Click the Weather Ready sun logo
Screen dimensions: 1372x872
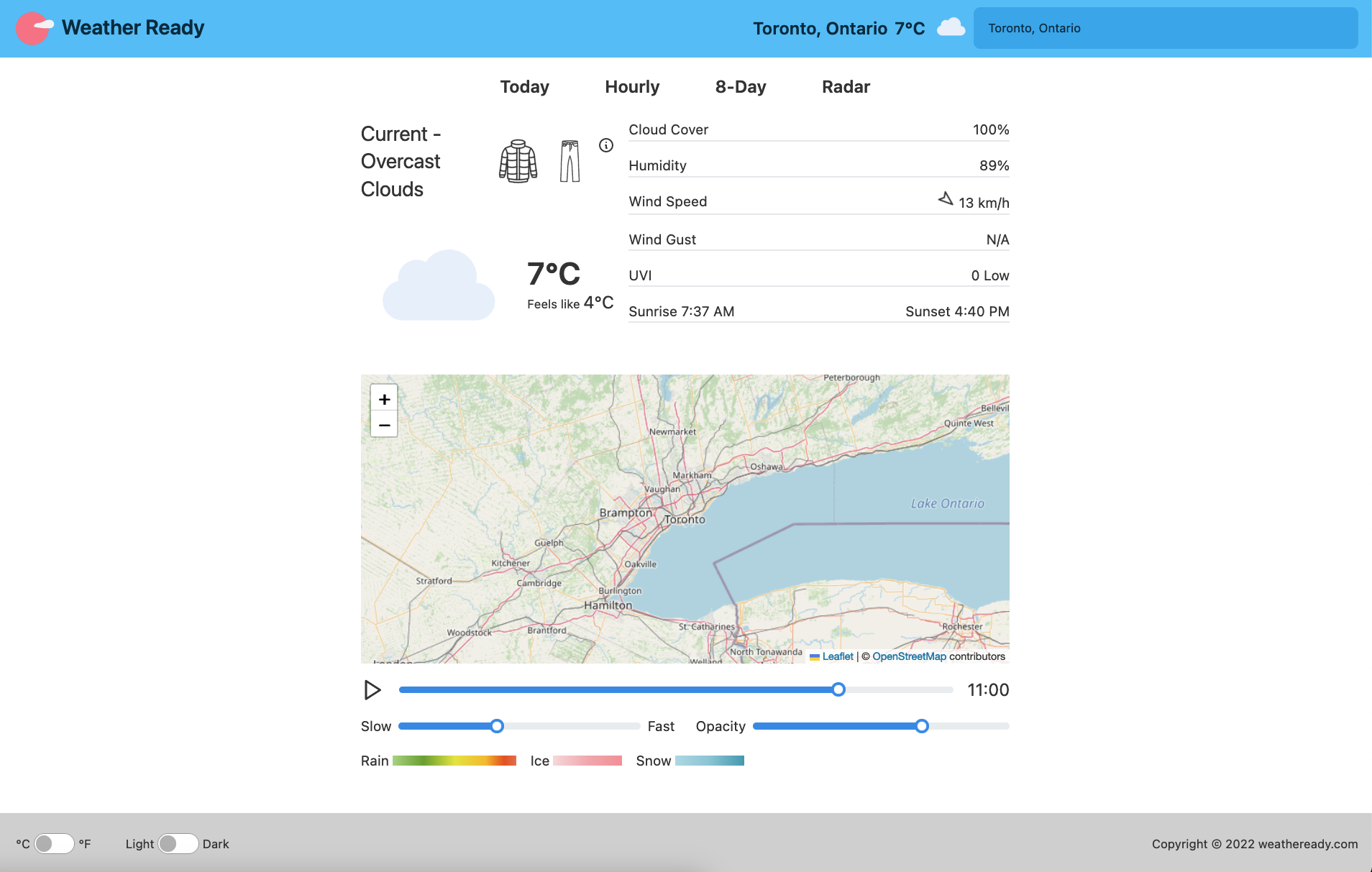pos(35,28)
